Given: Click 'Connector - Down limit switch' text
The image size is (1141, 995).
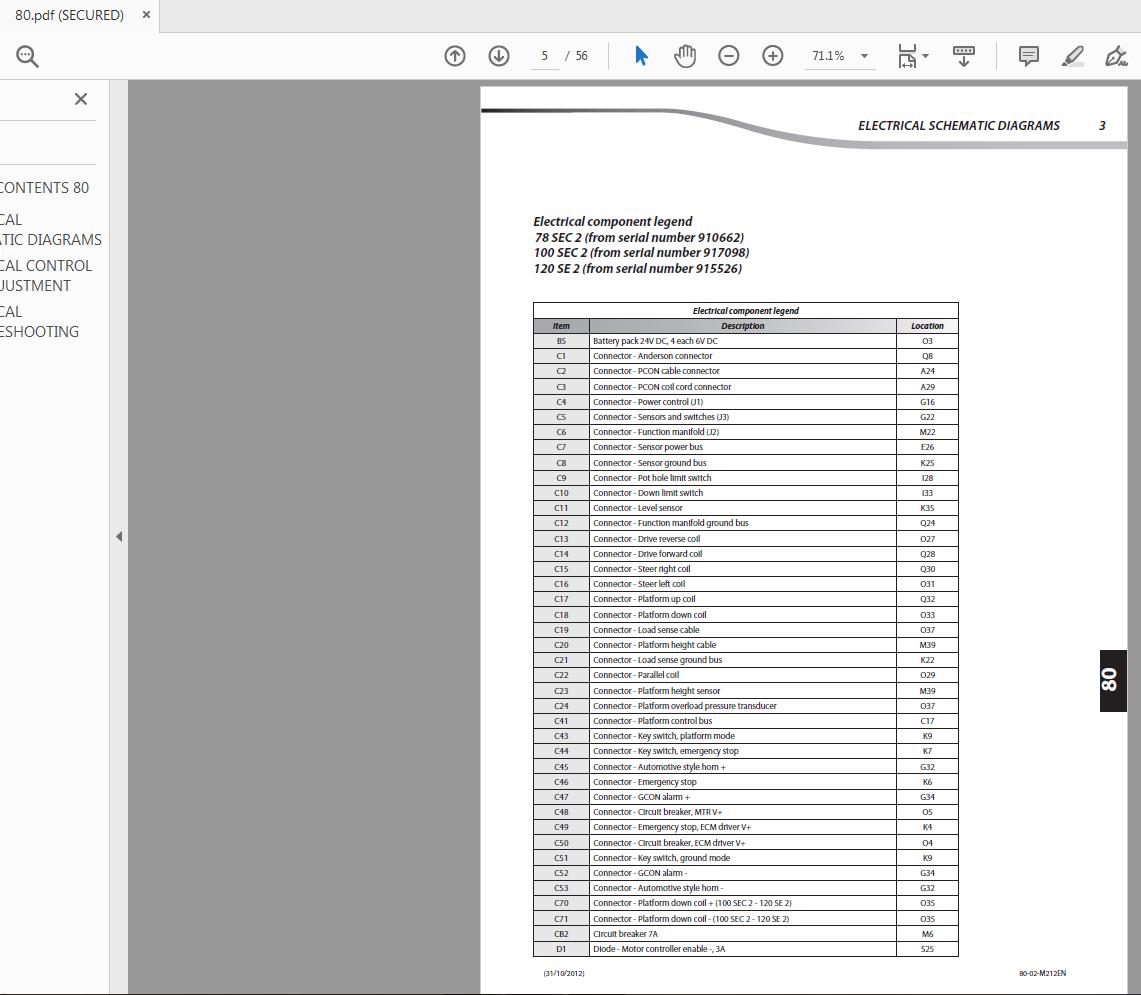Looking at the screenshot, I should pyautogui.click(x=648, y=493).
